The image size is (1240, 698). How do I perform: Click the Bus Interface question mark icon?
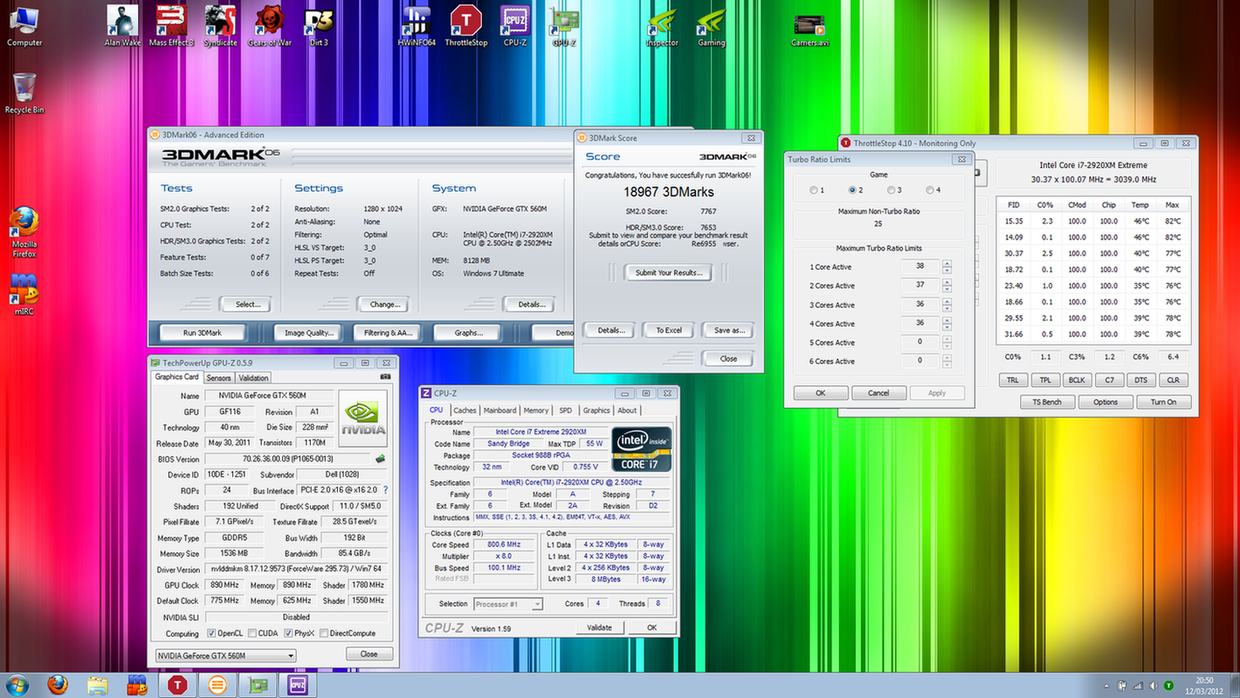(x=386, y=490)
